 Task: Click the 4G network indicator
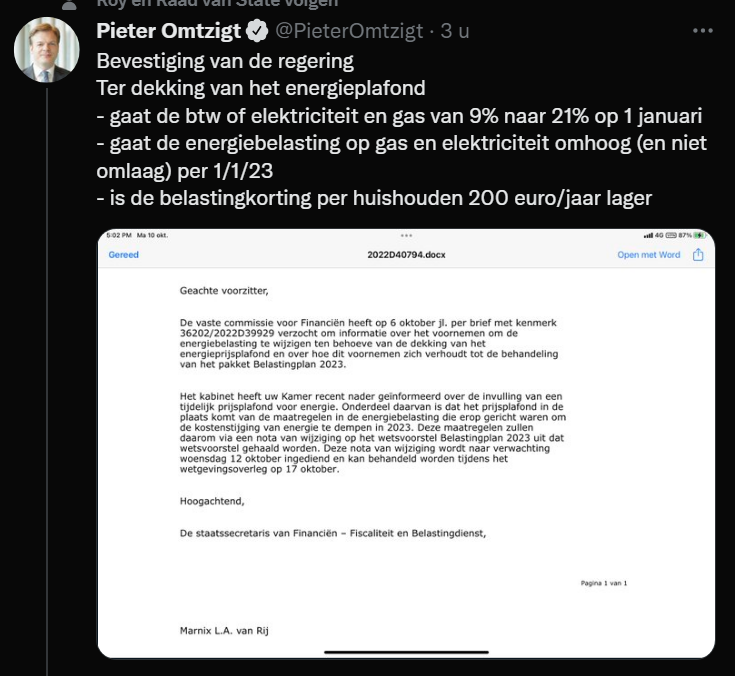coord(661,236)
